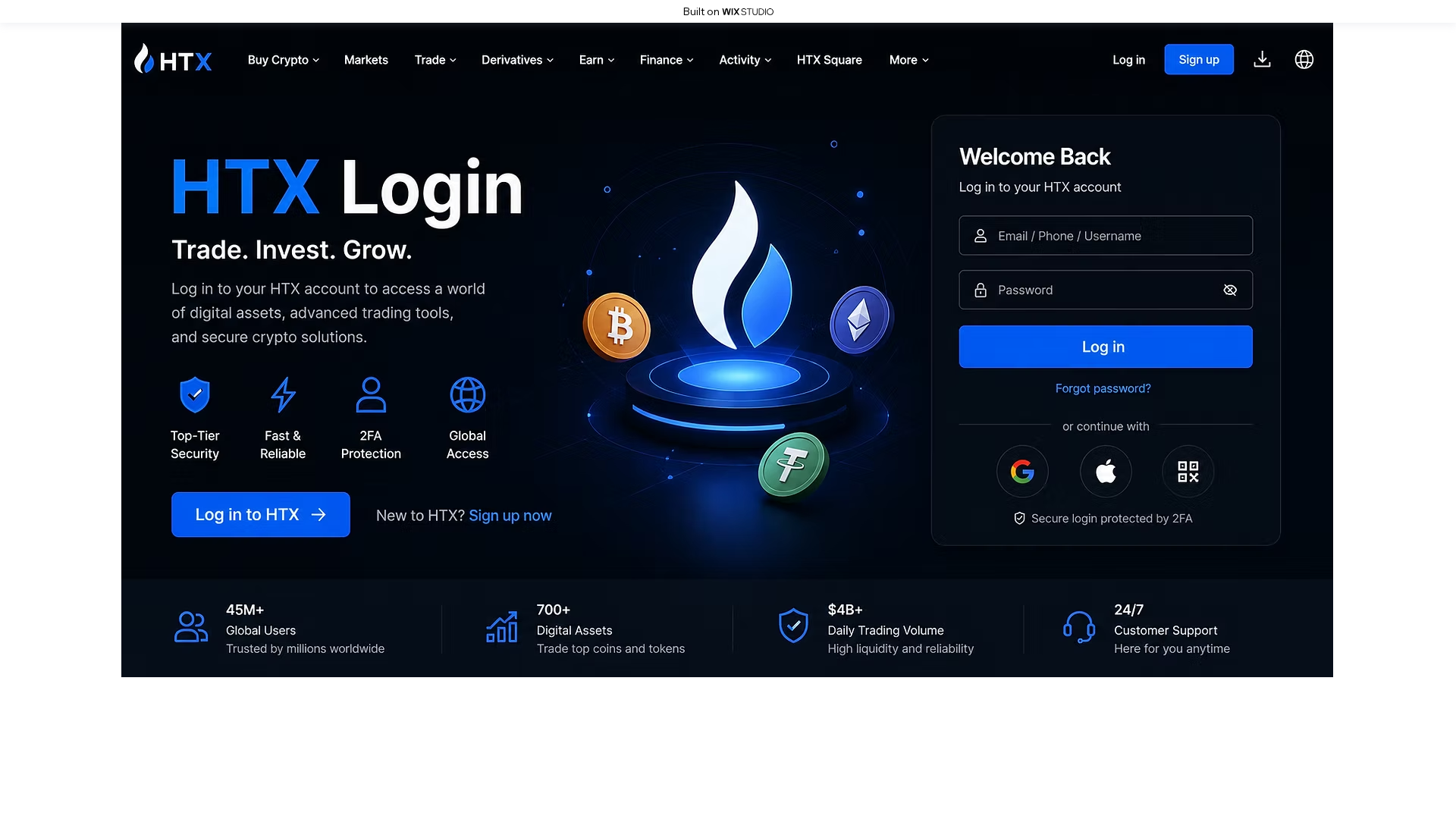Click 'Trade. Invest. Grow.' tagline
Image resolution: width=1456 pixels, height=819 pixels.
pos(292,249)
